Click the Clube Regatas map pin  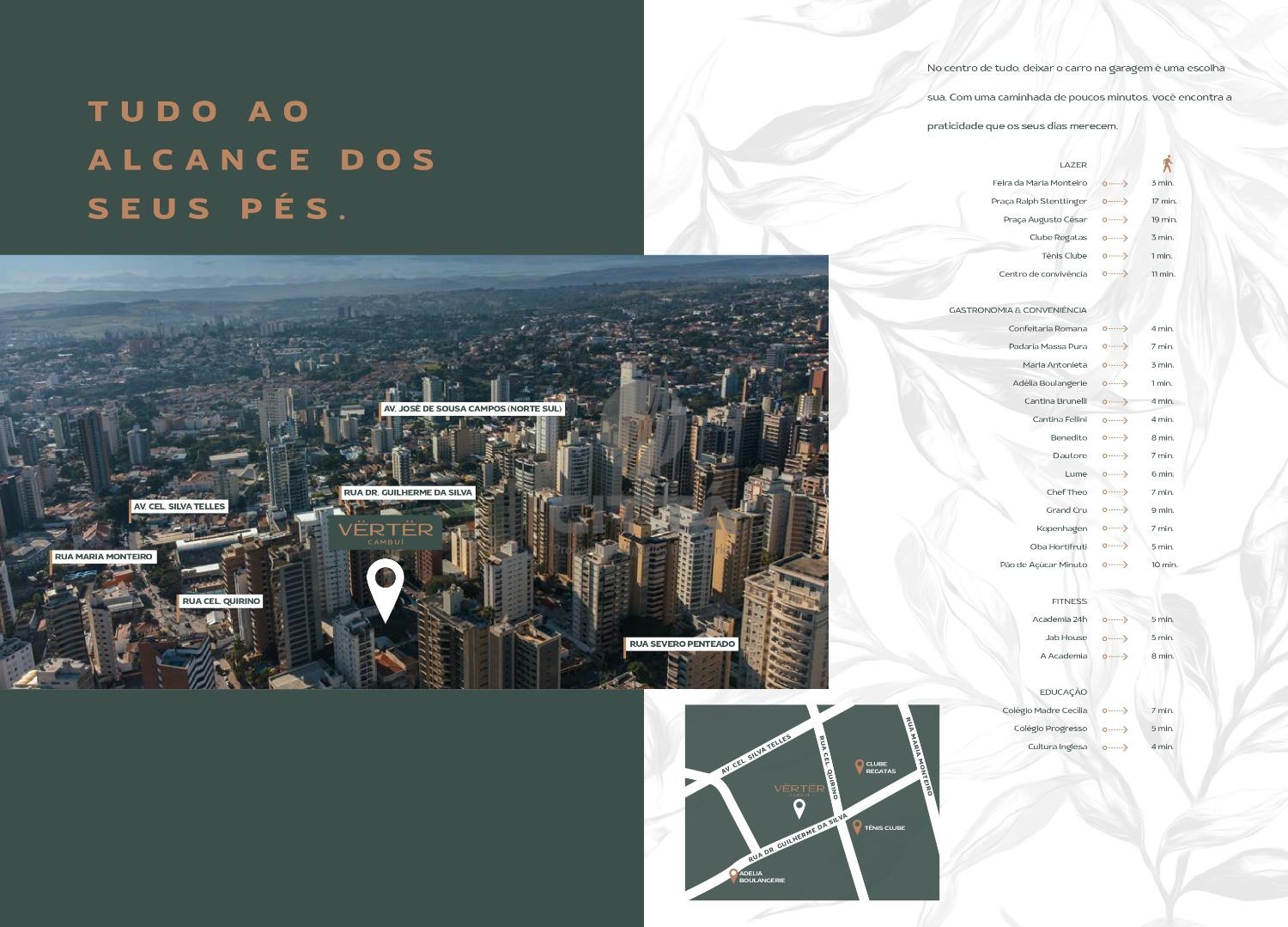pos(859,766)
